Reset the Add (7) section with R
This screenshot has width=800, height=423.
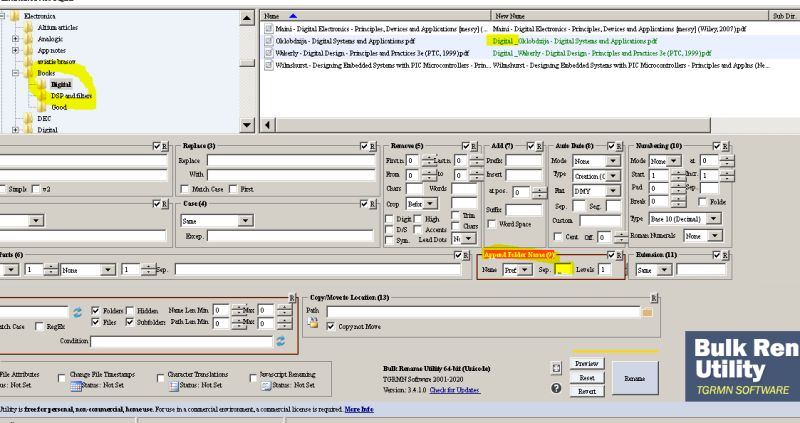pos(539,146)
